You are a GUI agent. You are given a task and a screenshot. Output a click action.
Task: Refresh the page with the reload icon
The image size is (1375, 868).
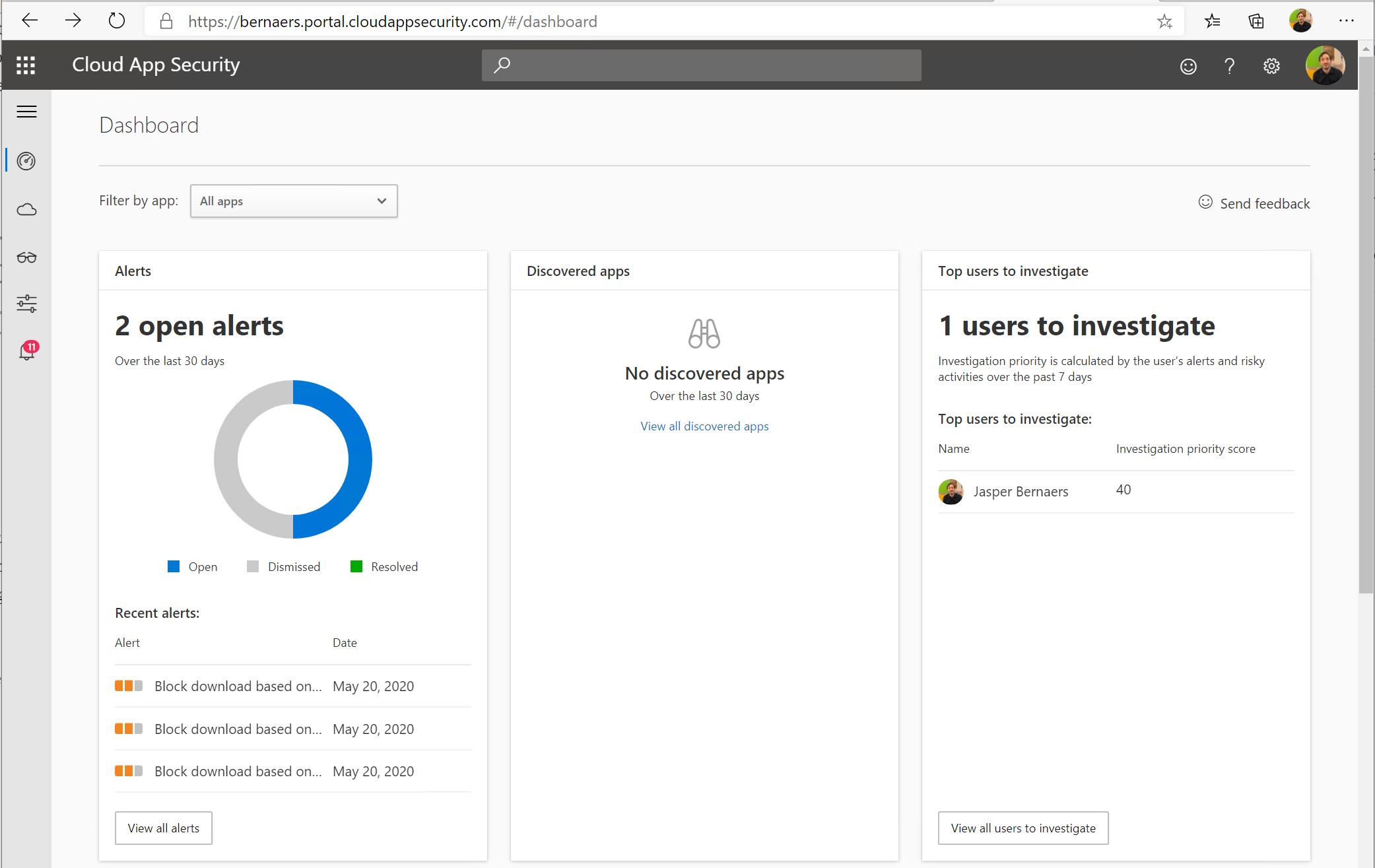click(116, 20)
